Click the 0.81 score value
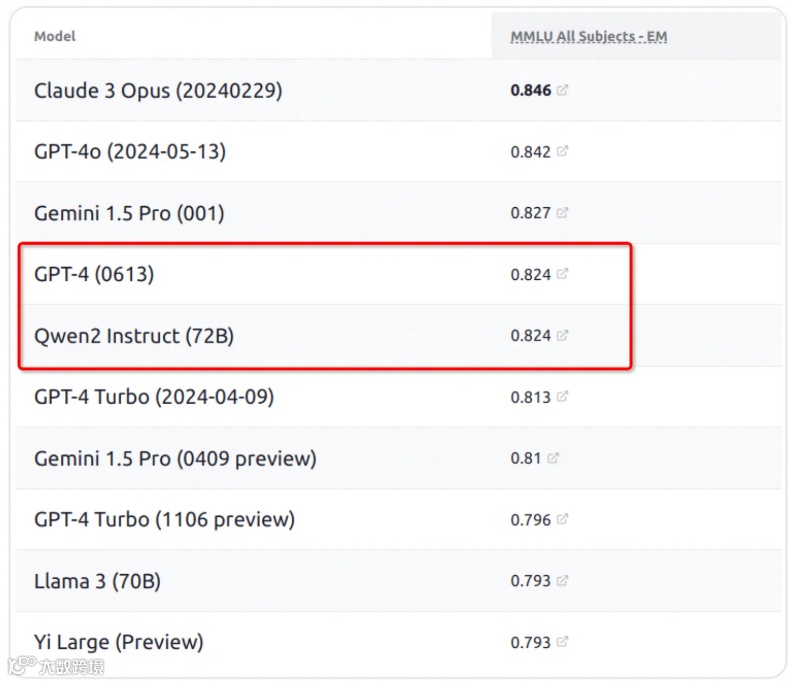 526,458
